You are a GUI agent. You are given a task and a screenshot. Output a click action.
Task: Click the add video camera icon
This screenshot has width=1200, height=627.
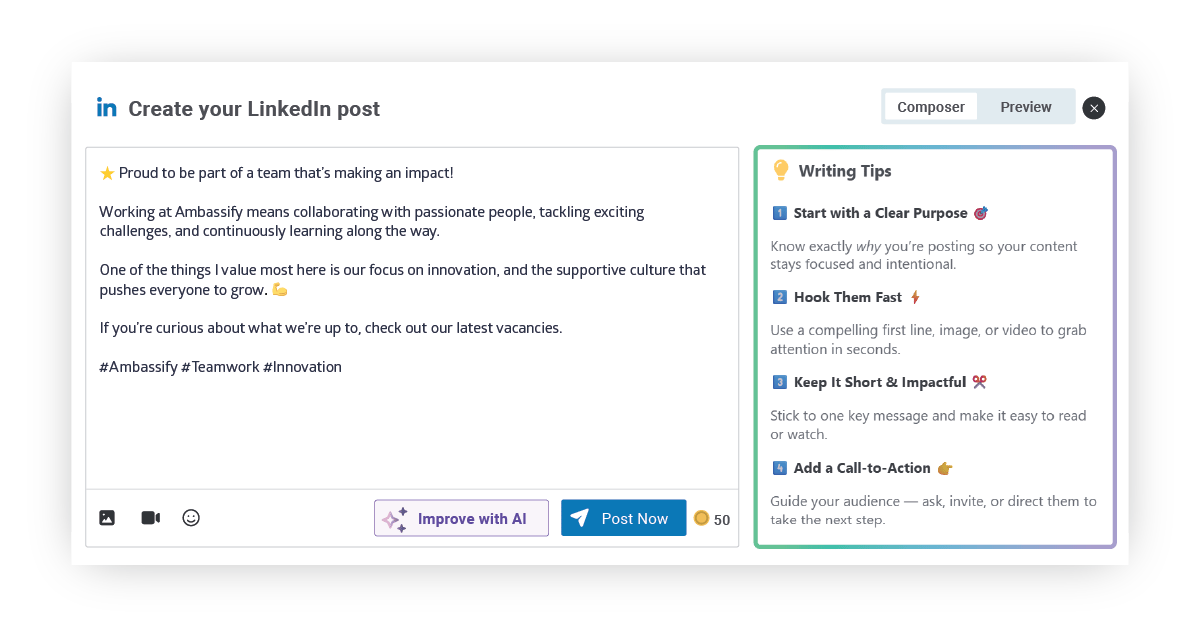click(x=150, y=518)
